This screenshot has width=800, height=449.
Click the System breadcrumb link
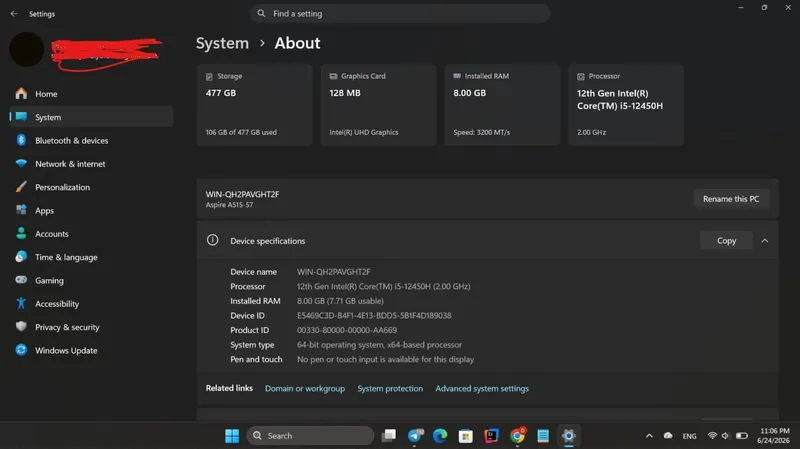click(x=222, y=43)
